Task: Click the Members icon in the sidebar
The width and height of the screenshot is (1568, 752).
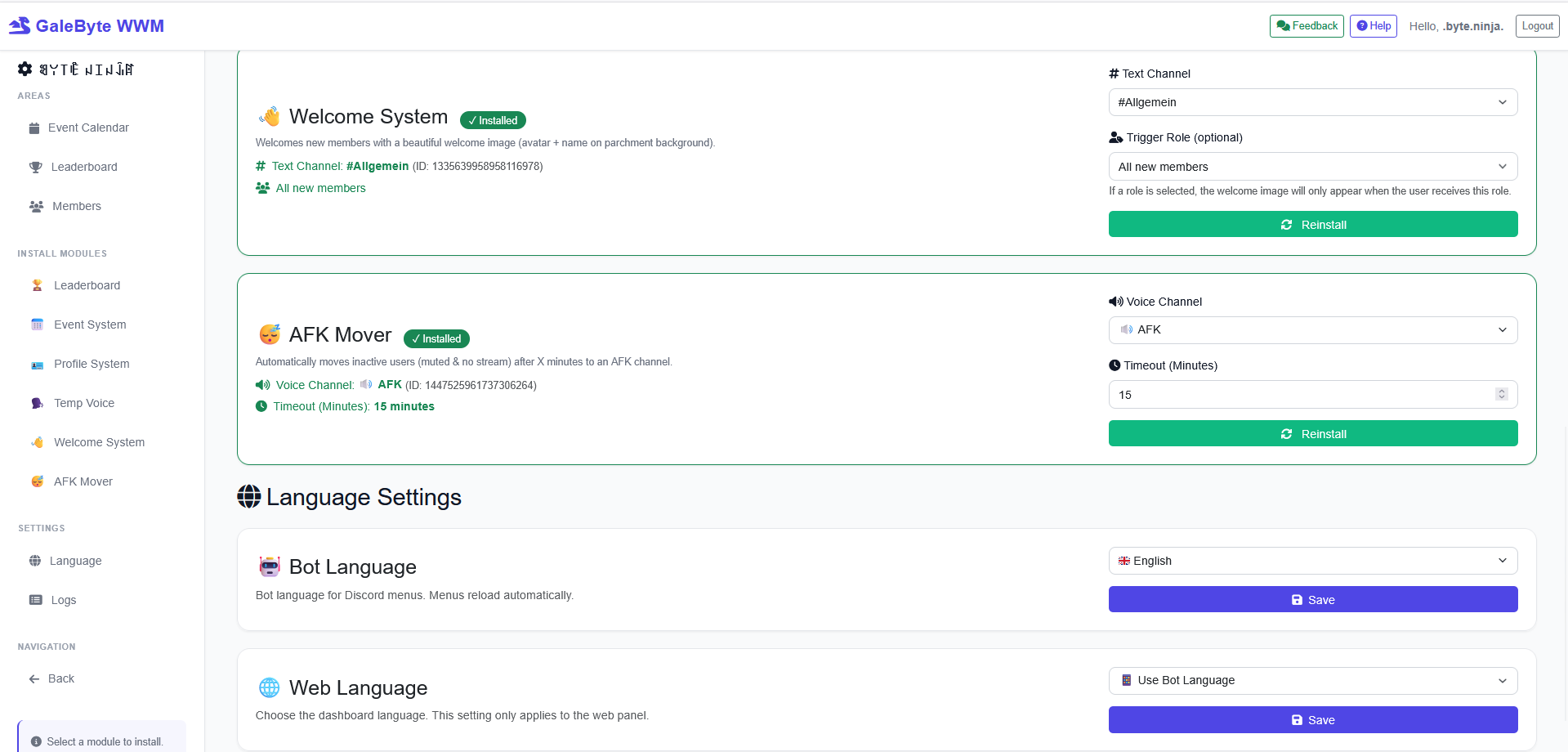Action: pos(34,206)
